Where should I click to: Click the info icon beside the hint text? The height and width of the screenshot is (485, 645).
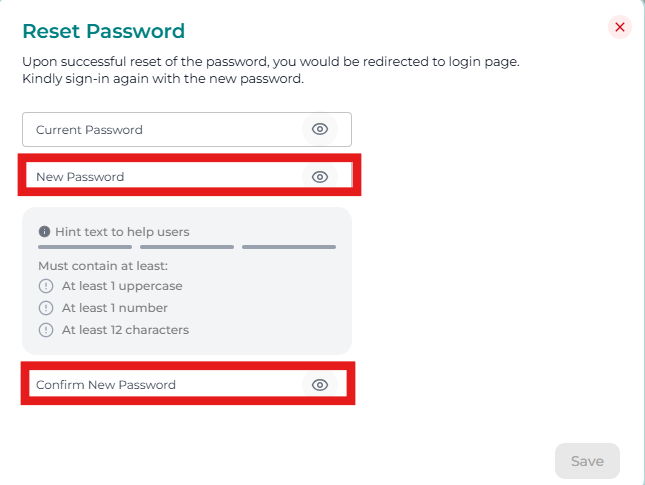[44, 232]
